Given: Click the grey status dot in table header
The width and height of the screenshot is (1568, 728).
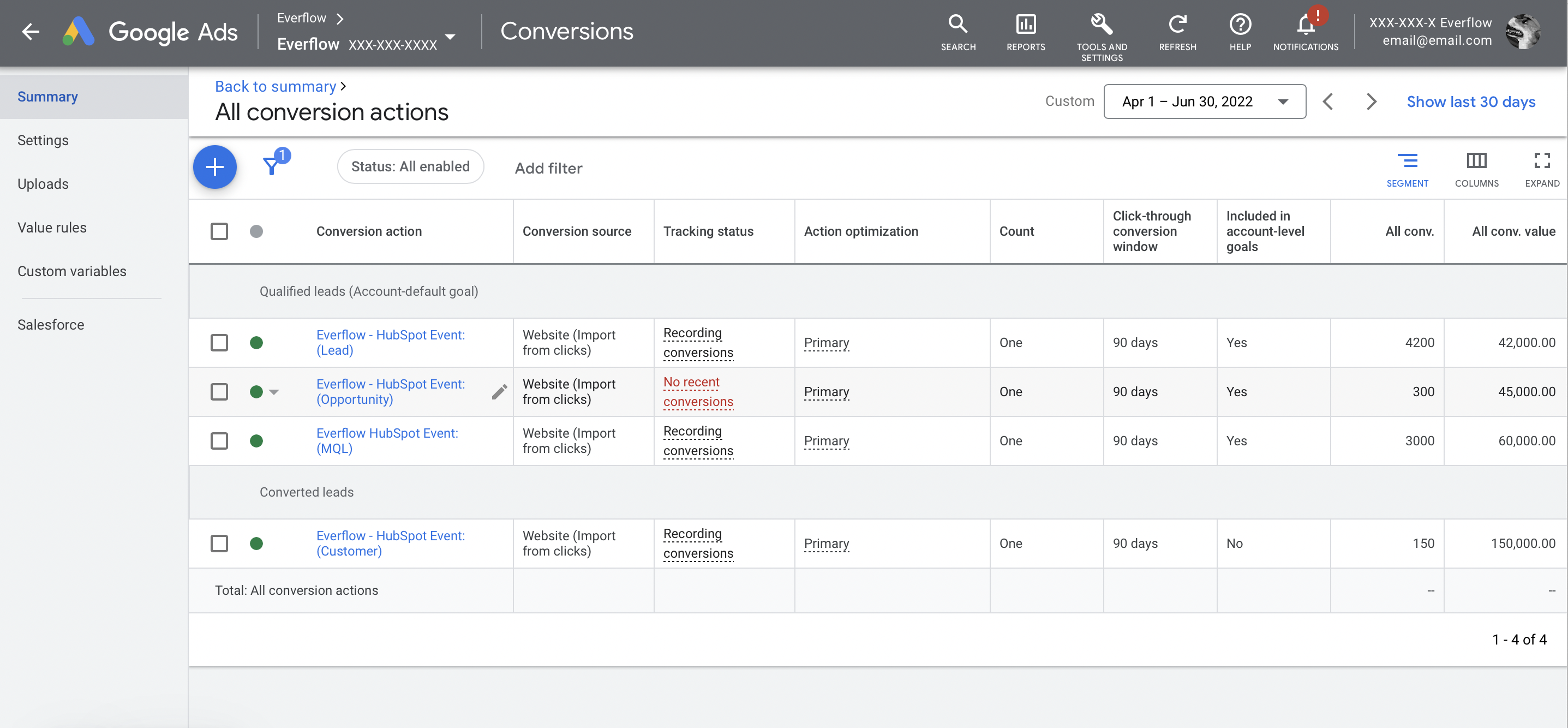Looking at the screenshot, I should tap(256, 231).
